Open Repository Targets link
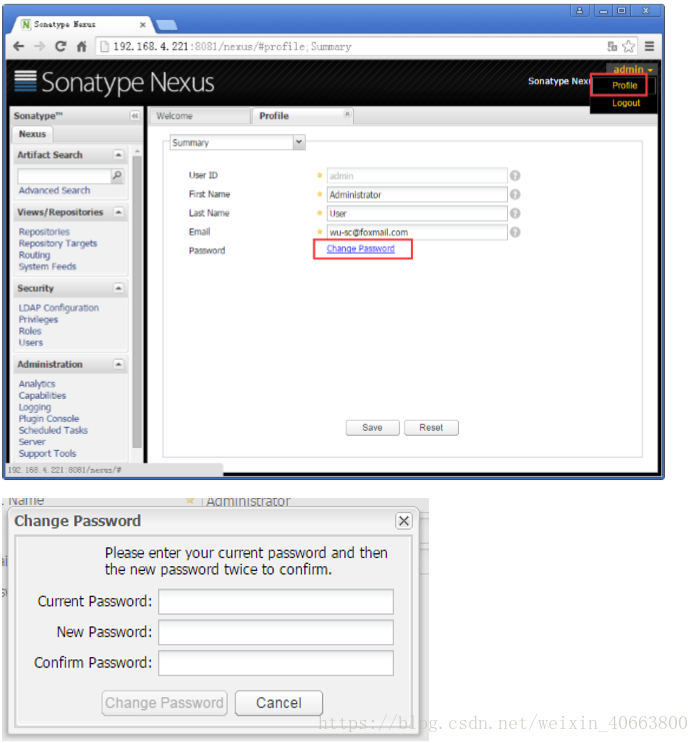Screen dimensions: 699x743 click(x=58, y=244)
